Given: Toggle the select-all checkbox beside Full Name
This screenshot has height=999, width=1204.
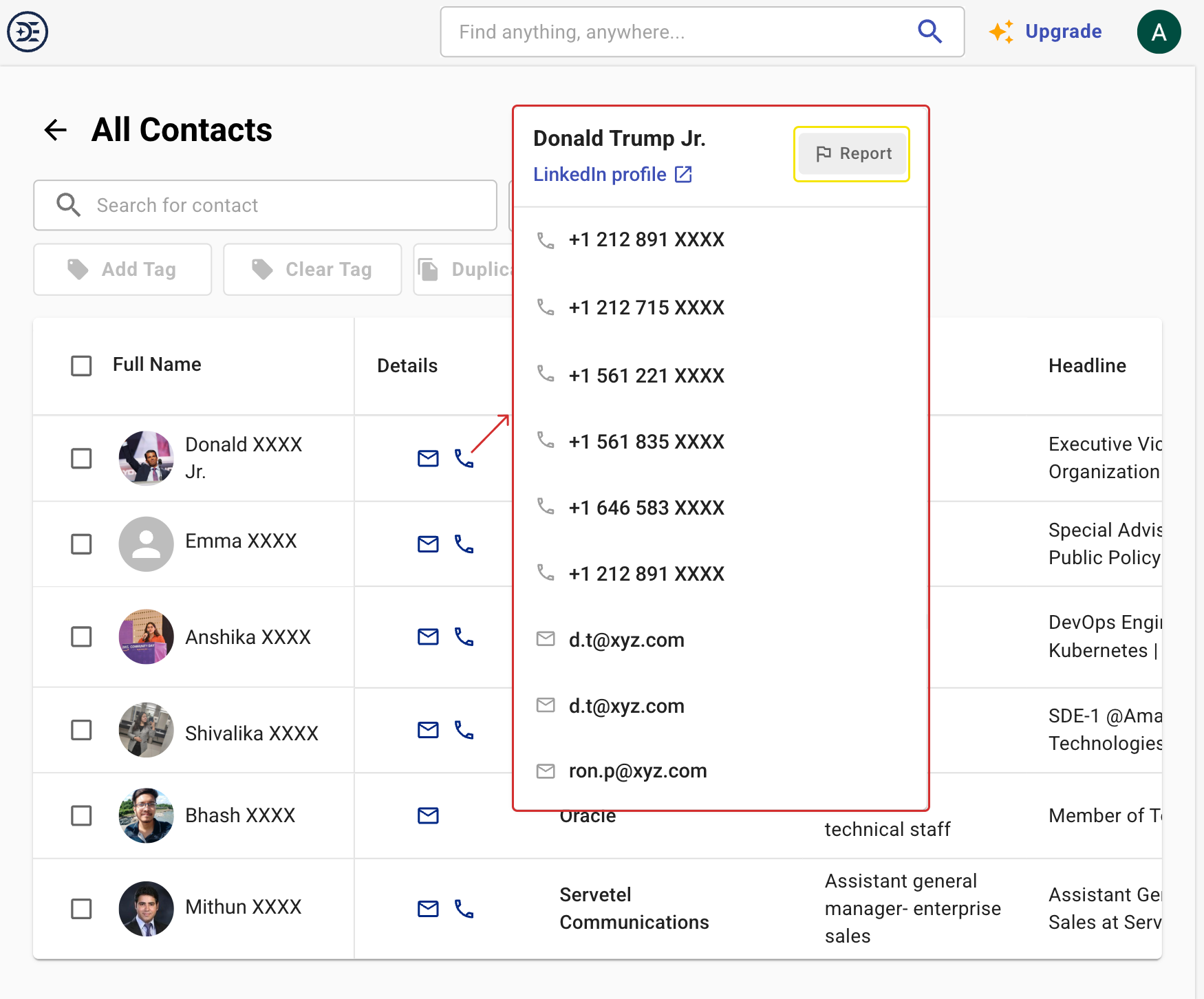Looking at the screenshot, I should pyautogui.click(x=81, y=365).
